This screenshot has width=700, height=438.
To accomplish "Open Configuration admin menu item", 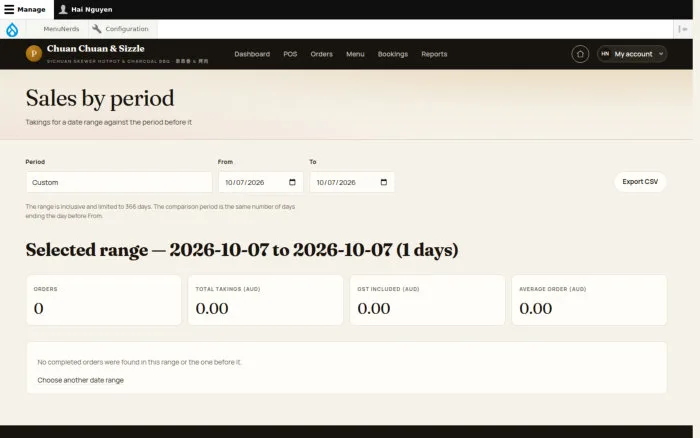I will tap(121, 29).
